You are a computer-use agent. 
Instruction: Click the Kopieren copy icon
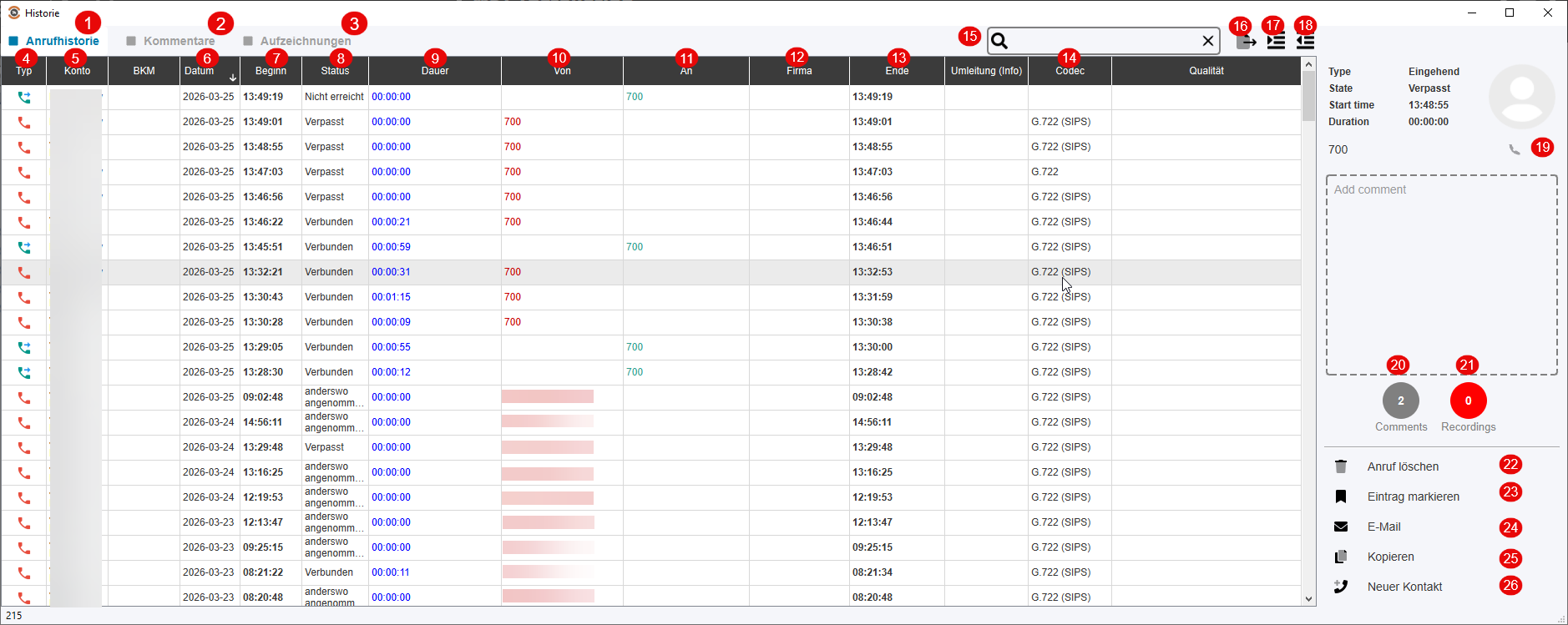pyautogui.click(x=1341, y=557)
